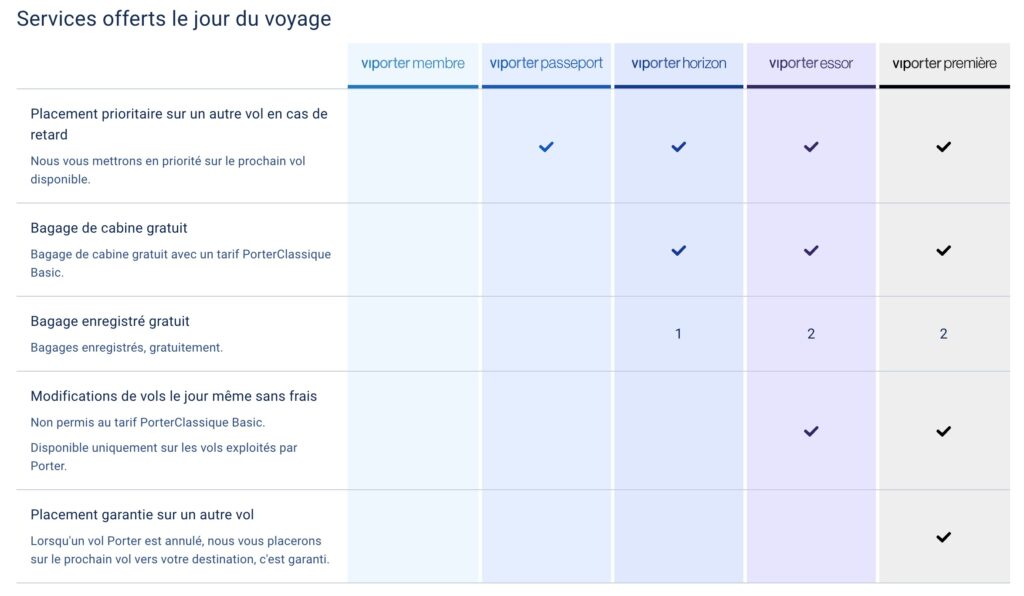Click 'Placement garantie sur un autre vol'
The height and width of the screenshot is (596, 1024).
pyautogui.click(x=142, y=515)
